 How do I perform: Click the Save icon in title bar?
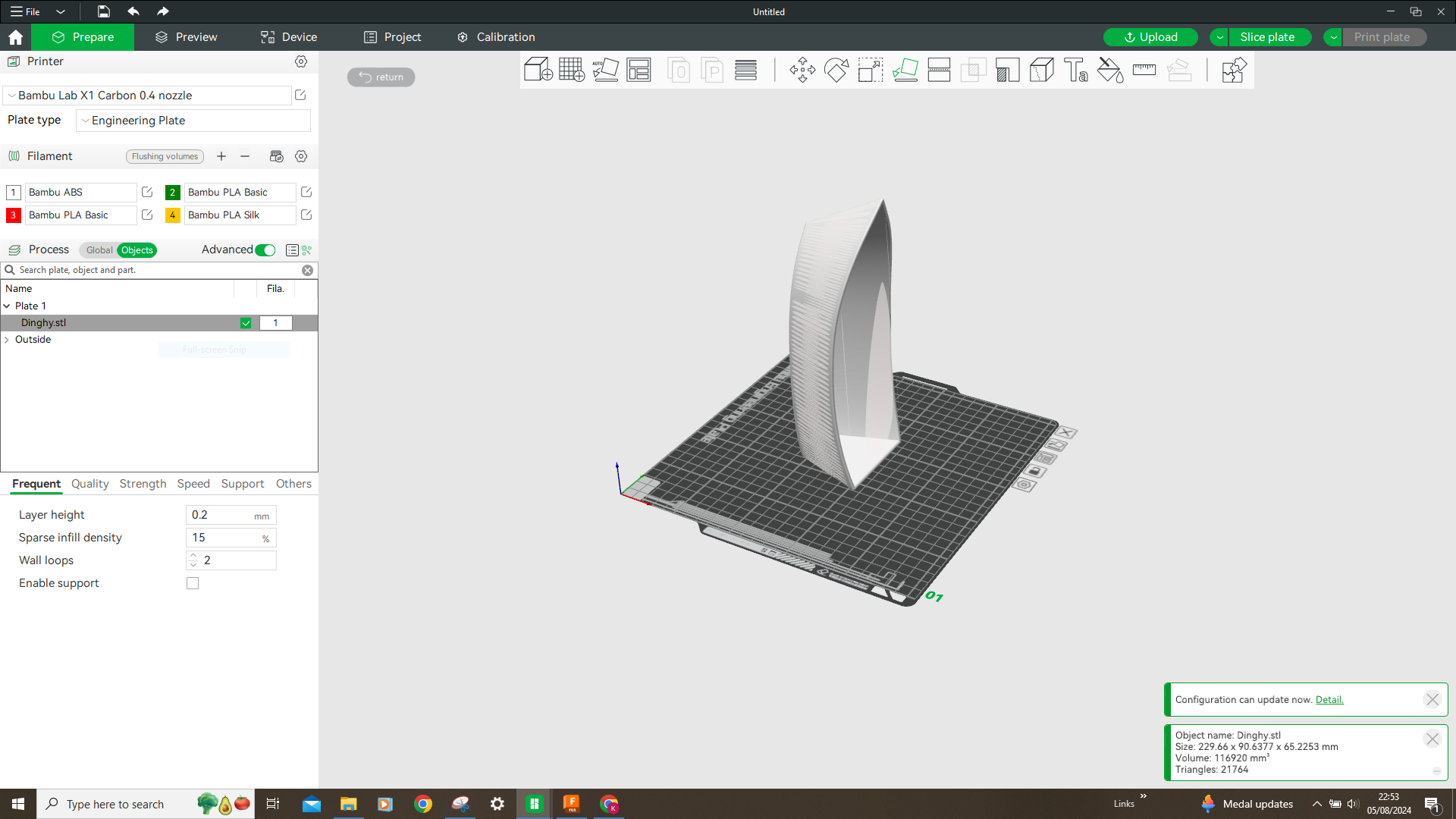point(104,11)
